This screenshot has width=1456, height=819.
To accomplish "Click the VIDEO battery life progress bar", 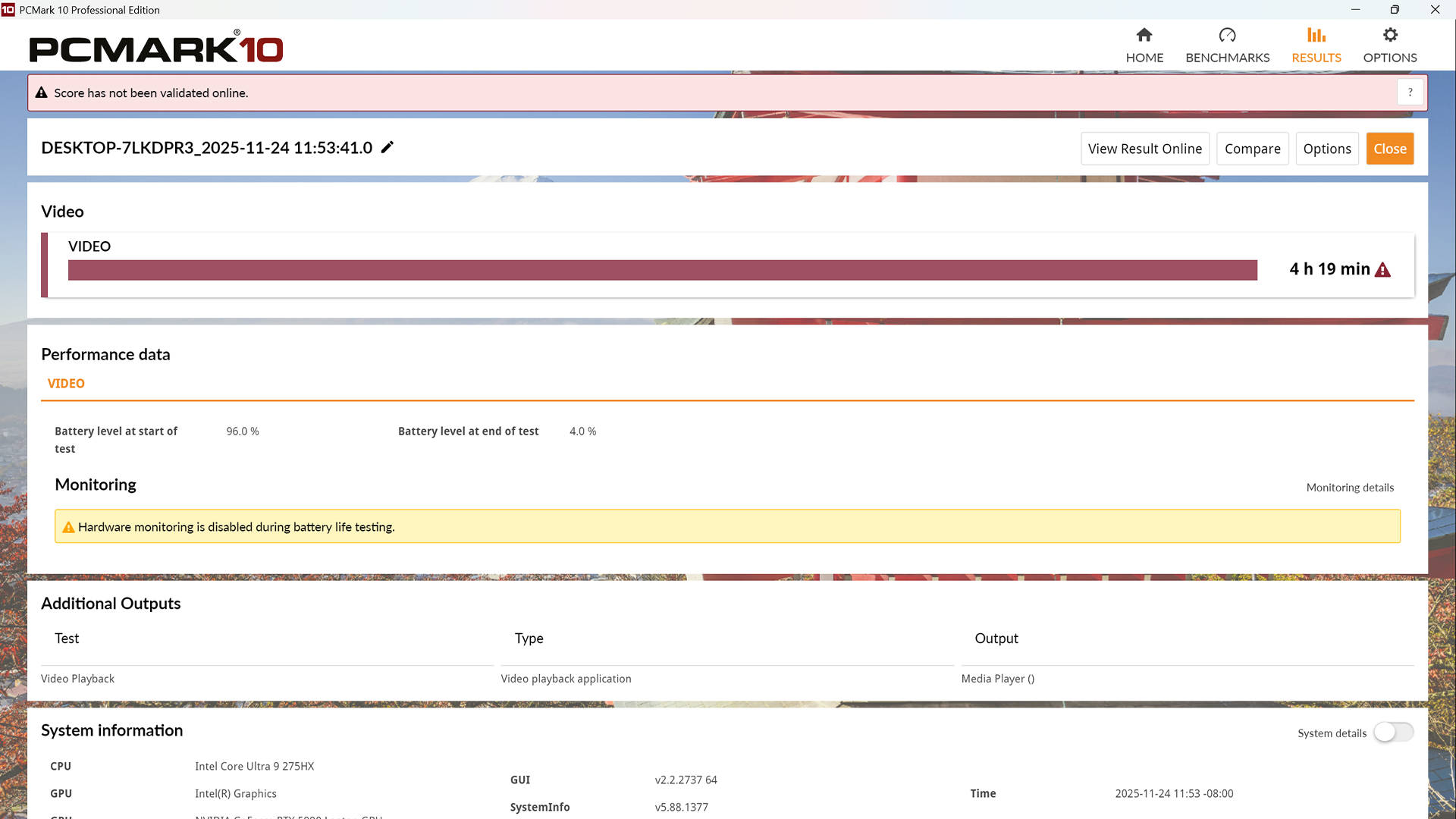I will pos(662,270).
